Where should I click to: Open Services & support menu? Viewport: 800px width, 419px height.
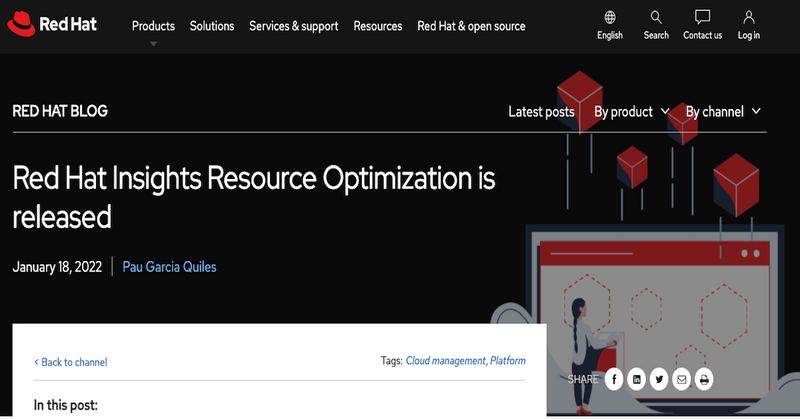click(293, 26)
